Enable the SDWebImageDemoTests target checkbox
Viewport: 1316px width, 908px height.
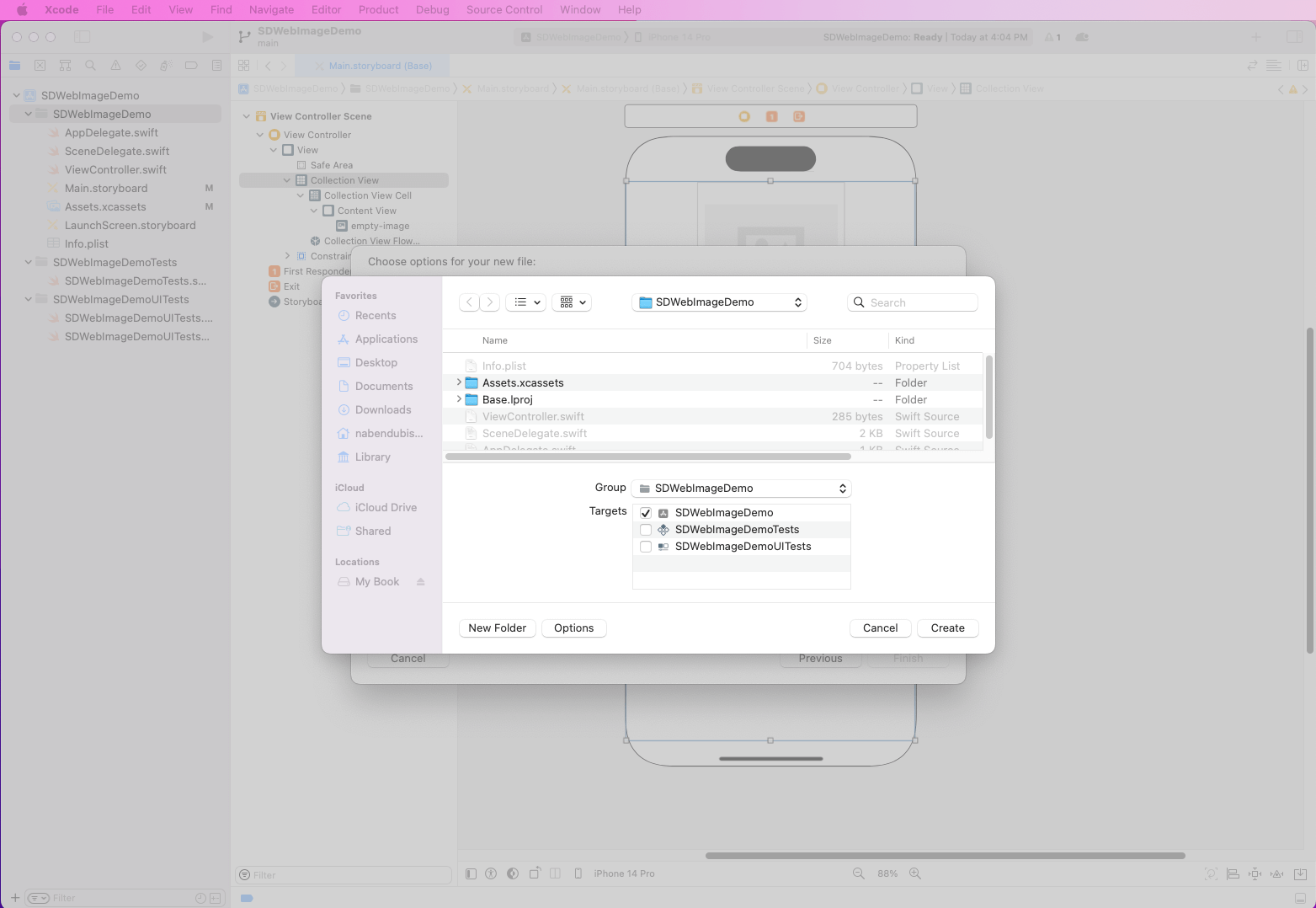point(646,530)
